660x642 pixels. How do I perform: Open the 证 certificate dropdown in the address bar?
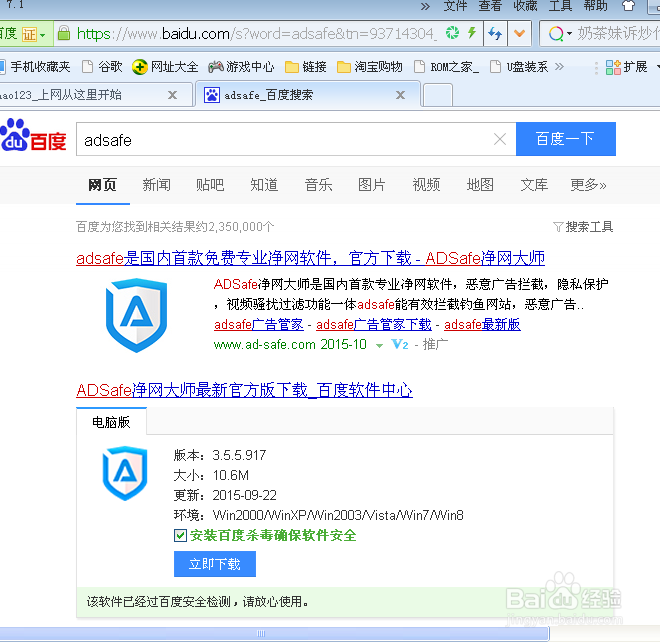pos(33,34)
